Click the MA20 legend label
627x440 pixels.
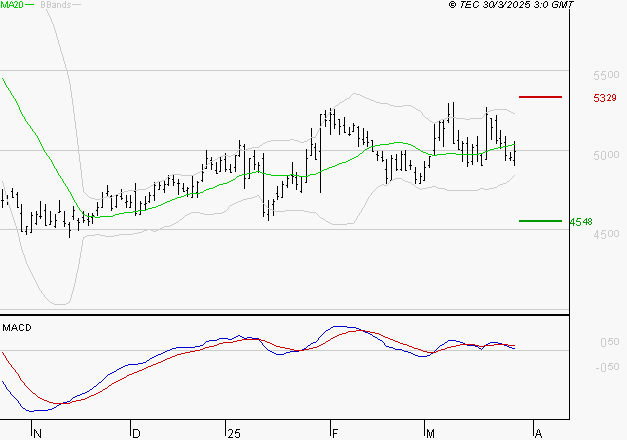[x=12, y=5]
